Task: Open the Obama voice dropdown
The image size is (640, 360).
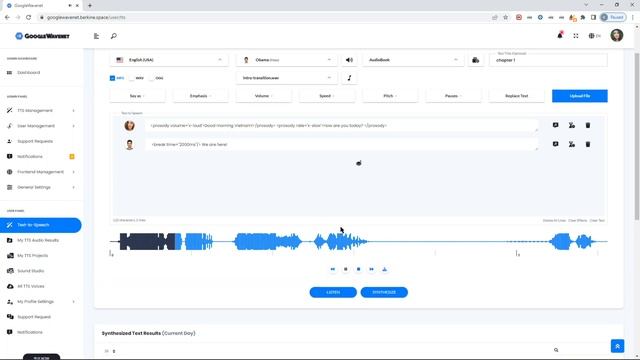Action: pyautogui.click(x=287, y=60)
